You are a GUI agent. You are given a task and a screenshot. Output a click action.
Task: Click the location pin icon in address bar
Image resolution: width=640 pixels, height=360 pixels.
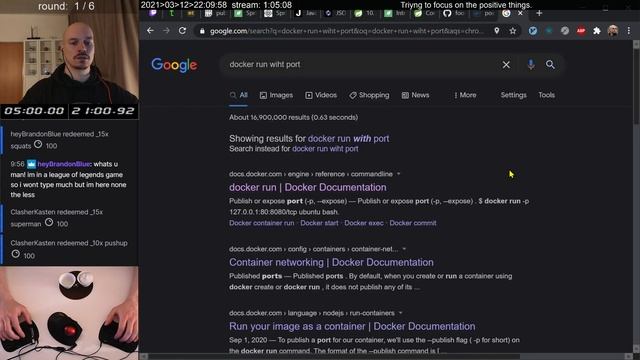point(497,31)
